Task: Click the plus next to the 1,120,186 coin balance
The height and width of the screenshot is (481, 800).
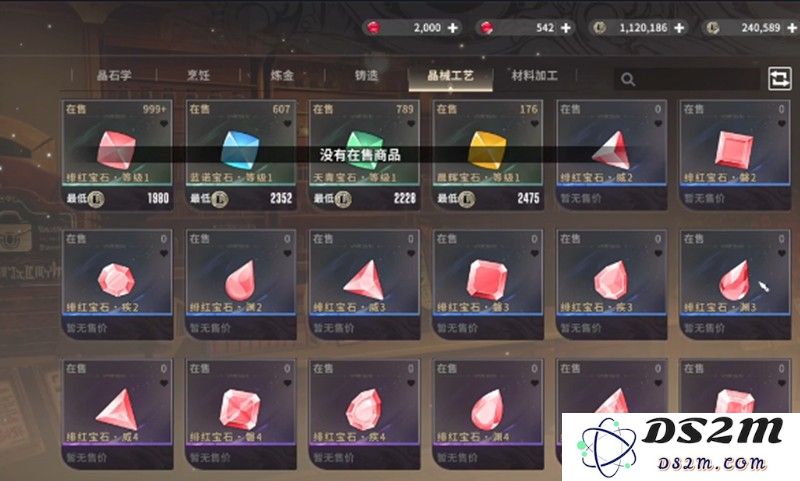Action: coord(679,28)
